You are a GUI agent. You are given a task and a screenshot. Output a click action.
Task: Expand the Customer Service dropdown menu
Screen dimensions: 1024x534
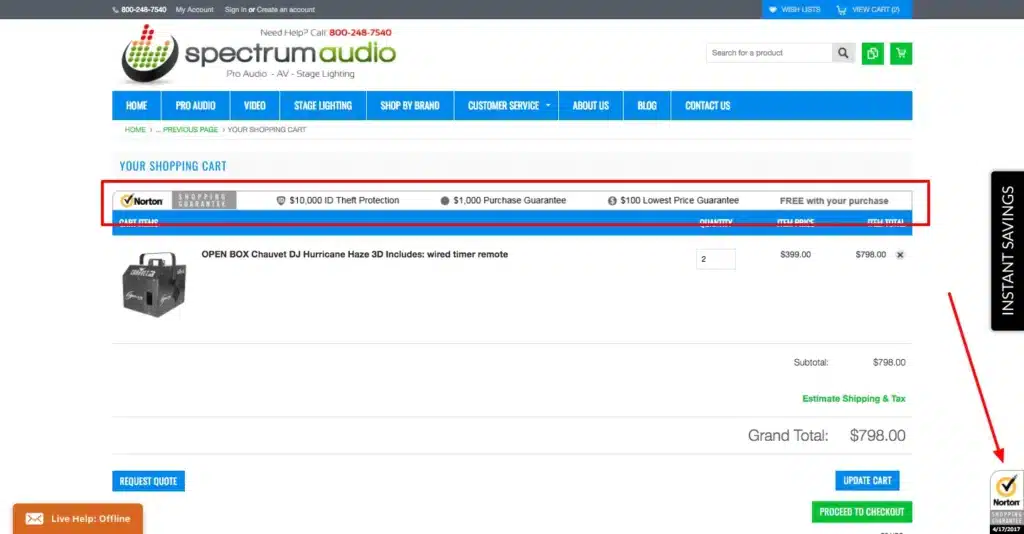pos(508,106)
